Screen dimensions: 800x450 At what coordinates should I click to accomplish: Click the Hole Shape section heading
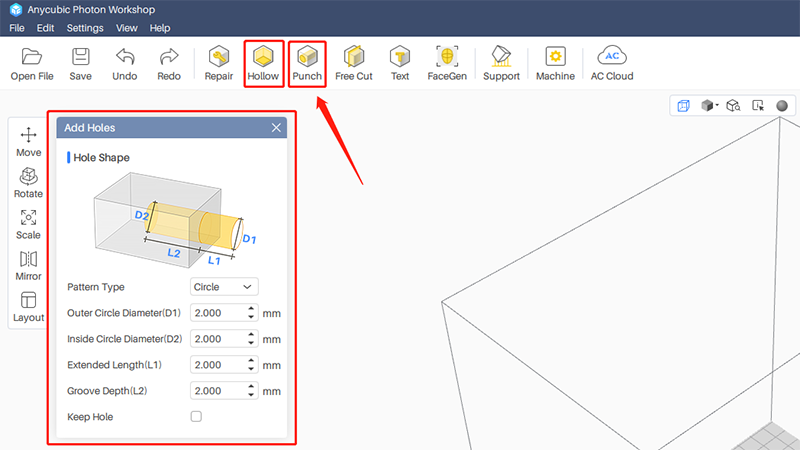(x=102, y=158)
